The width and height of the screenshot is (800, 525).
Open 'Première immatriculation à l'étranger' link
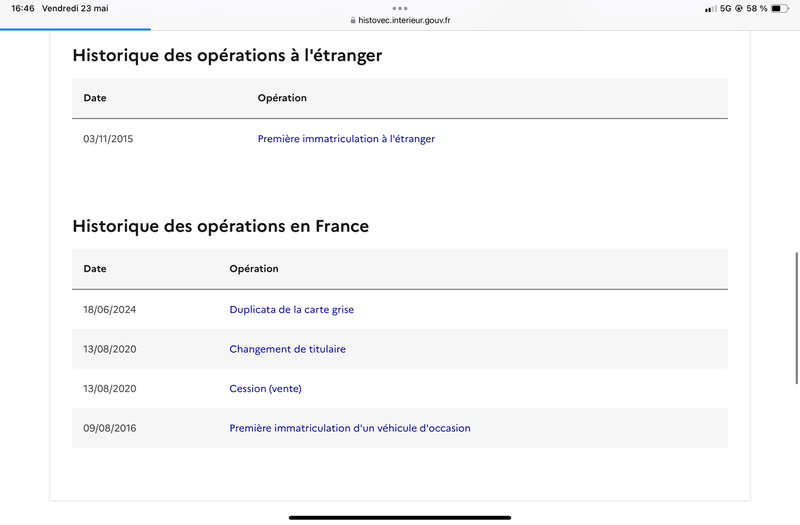click(x=346, y=139)
